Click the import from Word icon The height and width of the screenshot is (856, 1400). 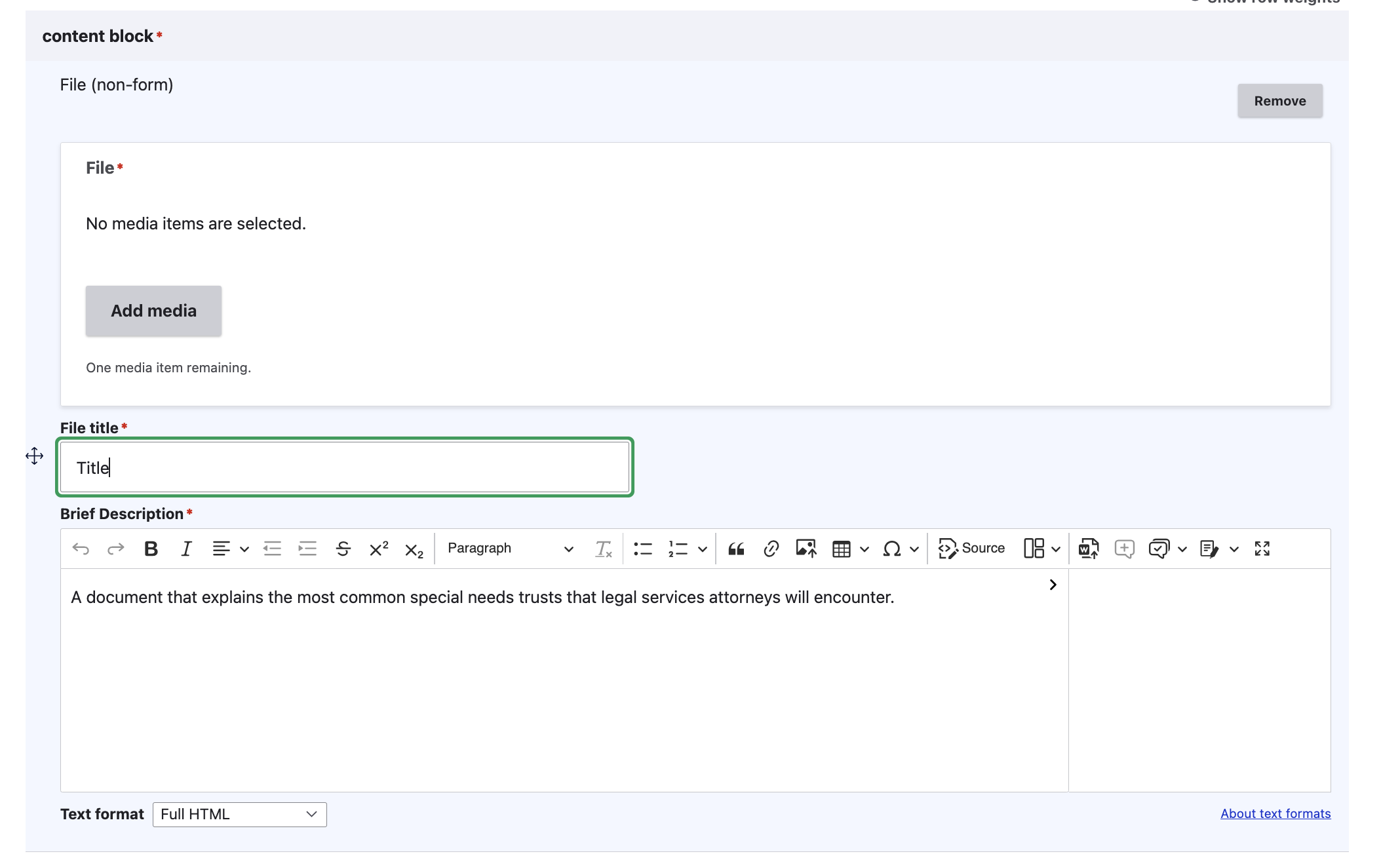pos(1089,549)
